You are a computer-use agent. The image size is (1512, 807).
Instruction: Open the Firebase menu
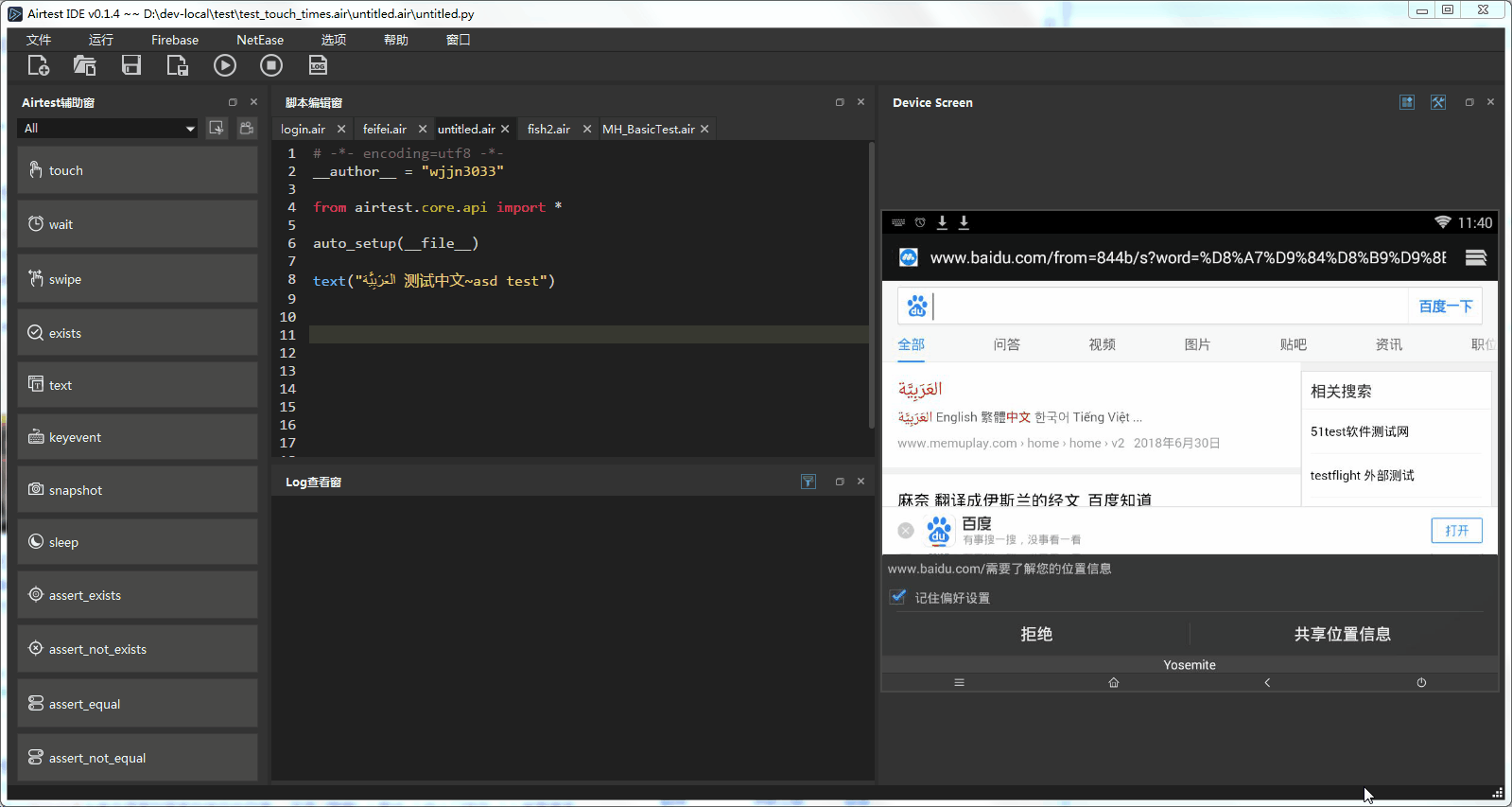pyautogui.click(x=175, y=40)
